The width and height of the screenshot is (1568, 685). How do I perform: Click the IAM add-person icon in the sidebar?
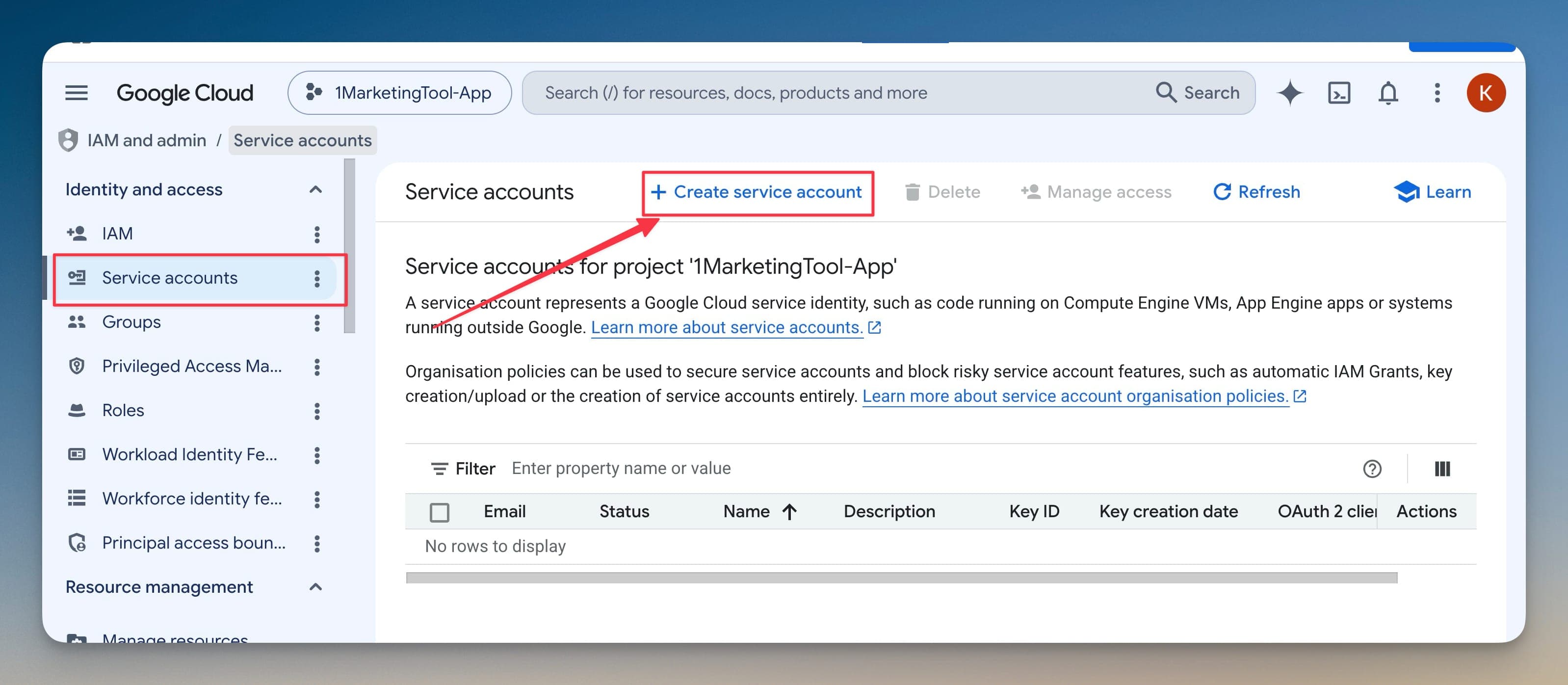[77, 233]
